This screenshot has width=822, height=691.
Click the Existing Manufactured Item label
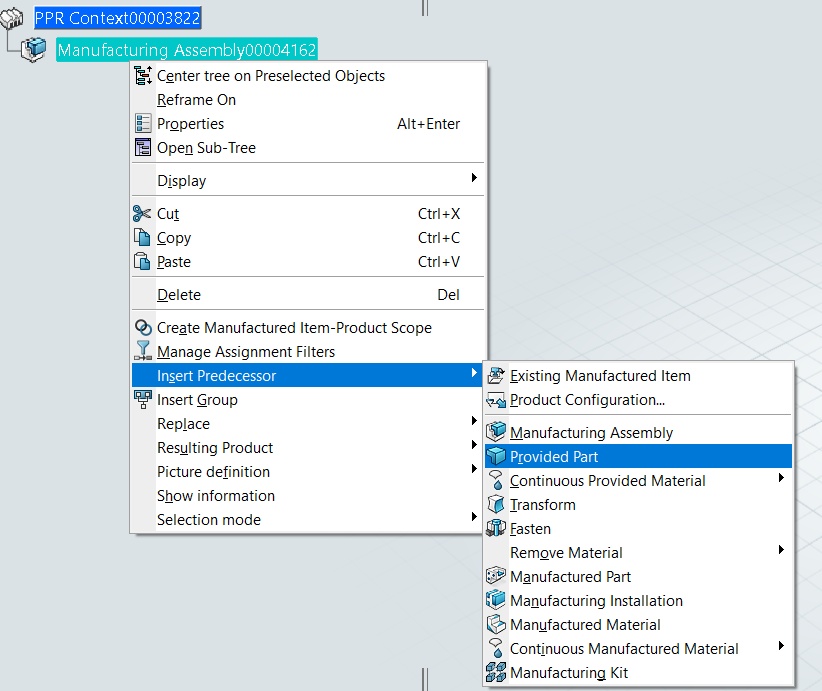(600, 376)
